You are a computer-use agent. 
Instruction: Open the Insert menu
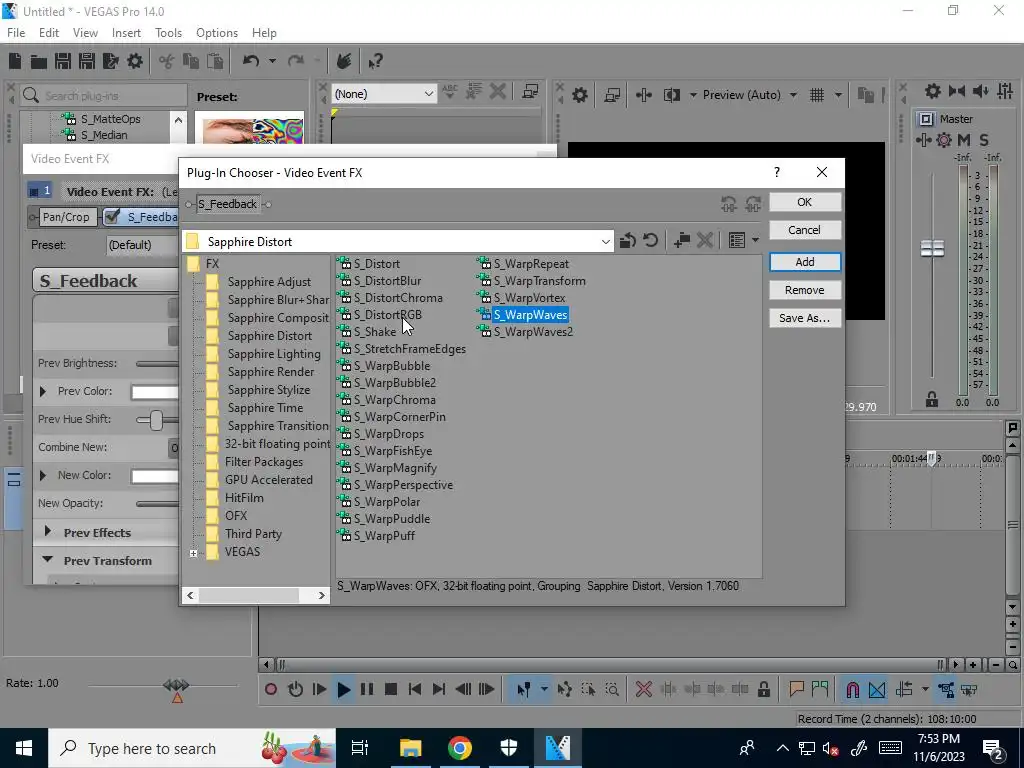pyautogui.click(x=126, y=33)
